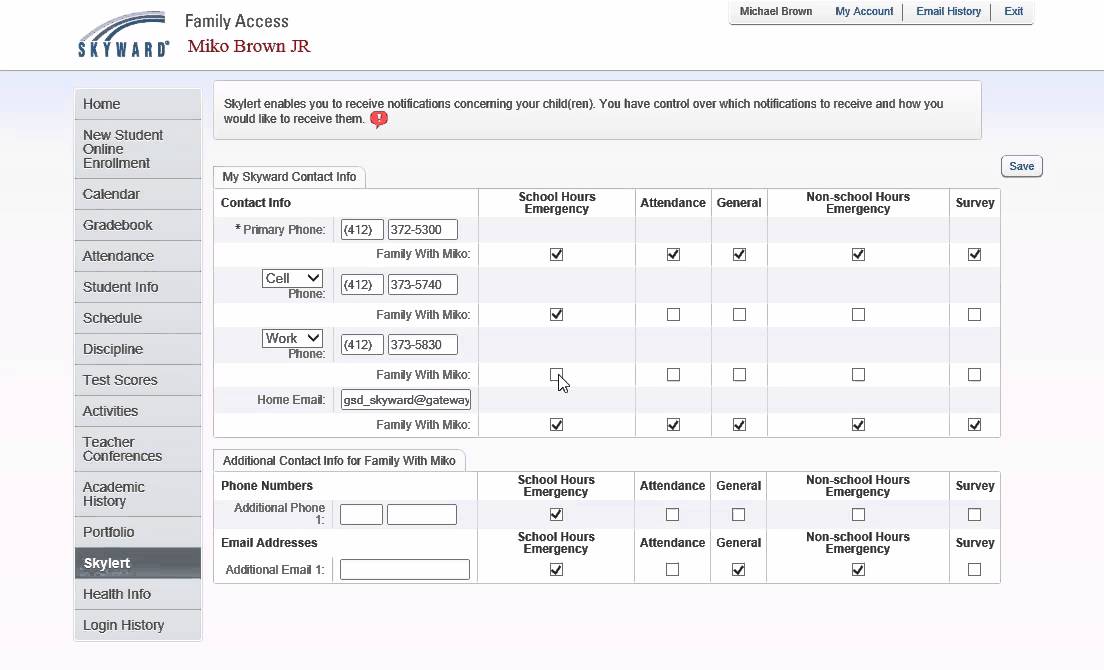Click the Home Email field

point(406,400)
